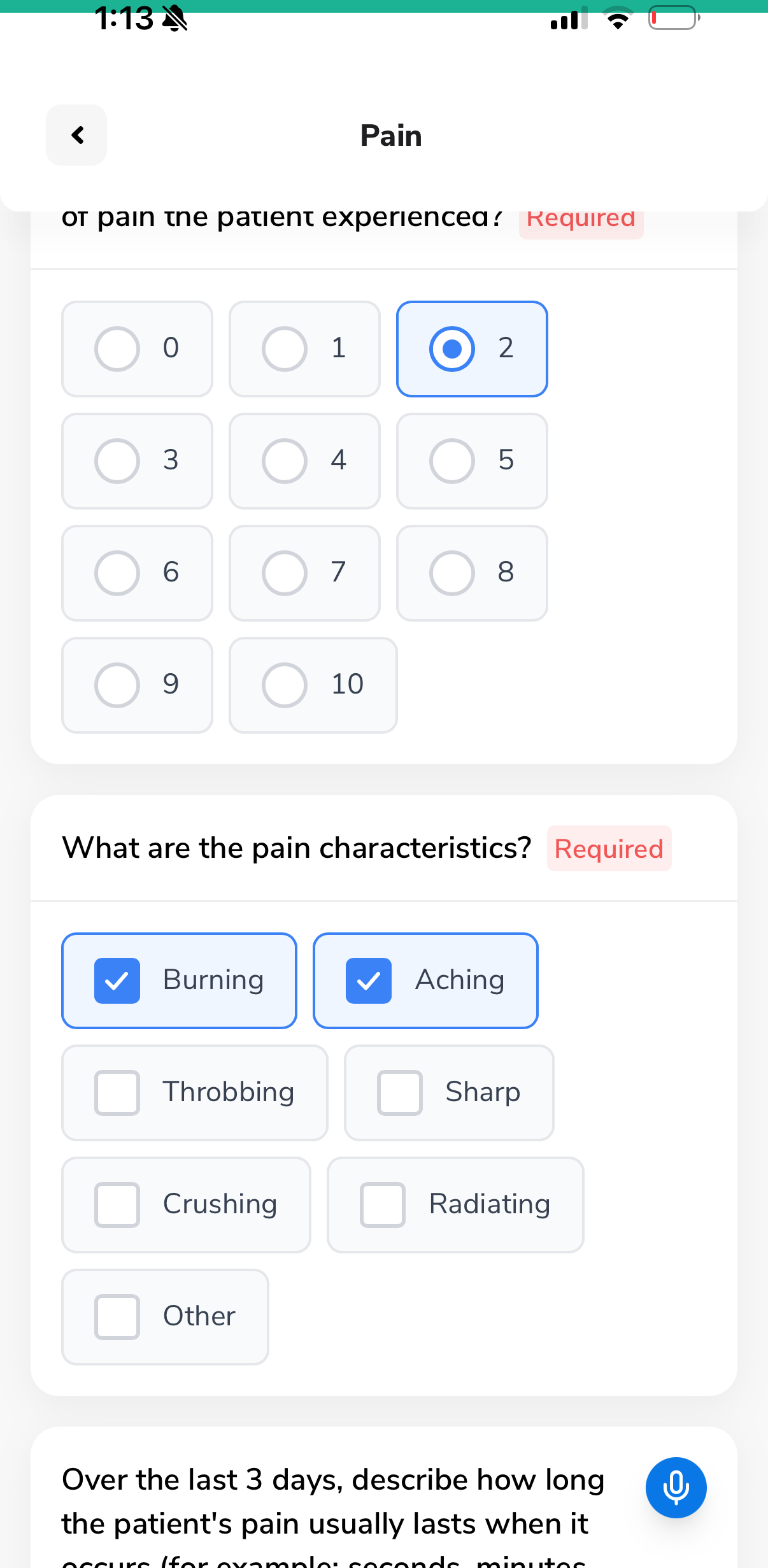Mark Radiating as a pain characteristic

click(x=455, y=1204)
